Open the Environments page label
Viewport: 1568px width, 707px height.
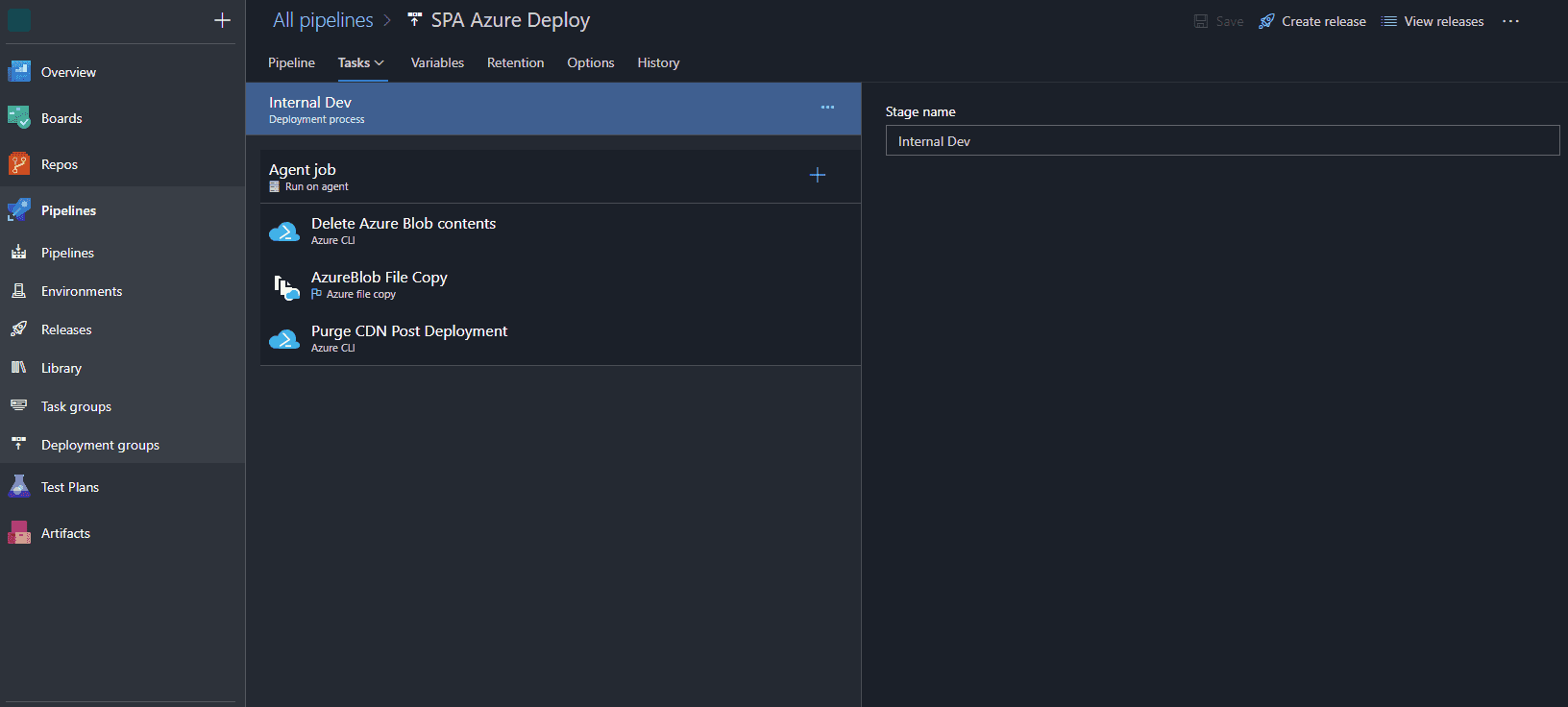click(x=82, y=291)
